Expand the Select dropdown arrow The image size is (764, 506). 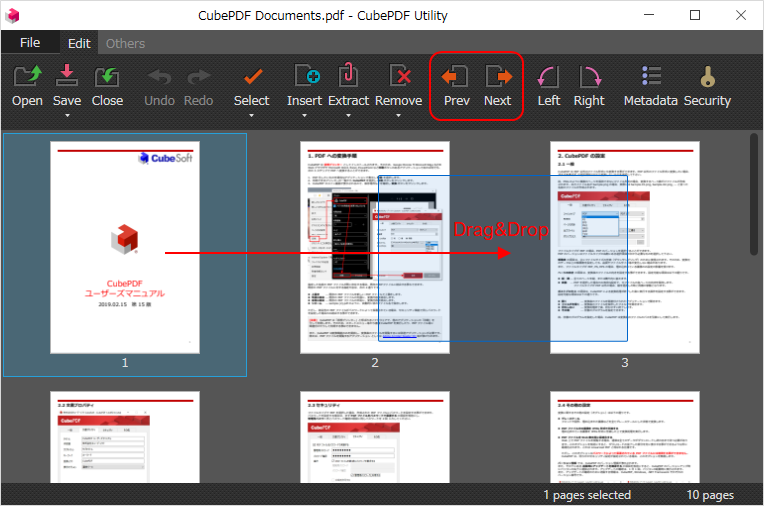pos(251,116)
